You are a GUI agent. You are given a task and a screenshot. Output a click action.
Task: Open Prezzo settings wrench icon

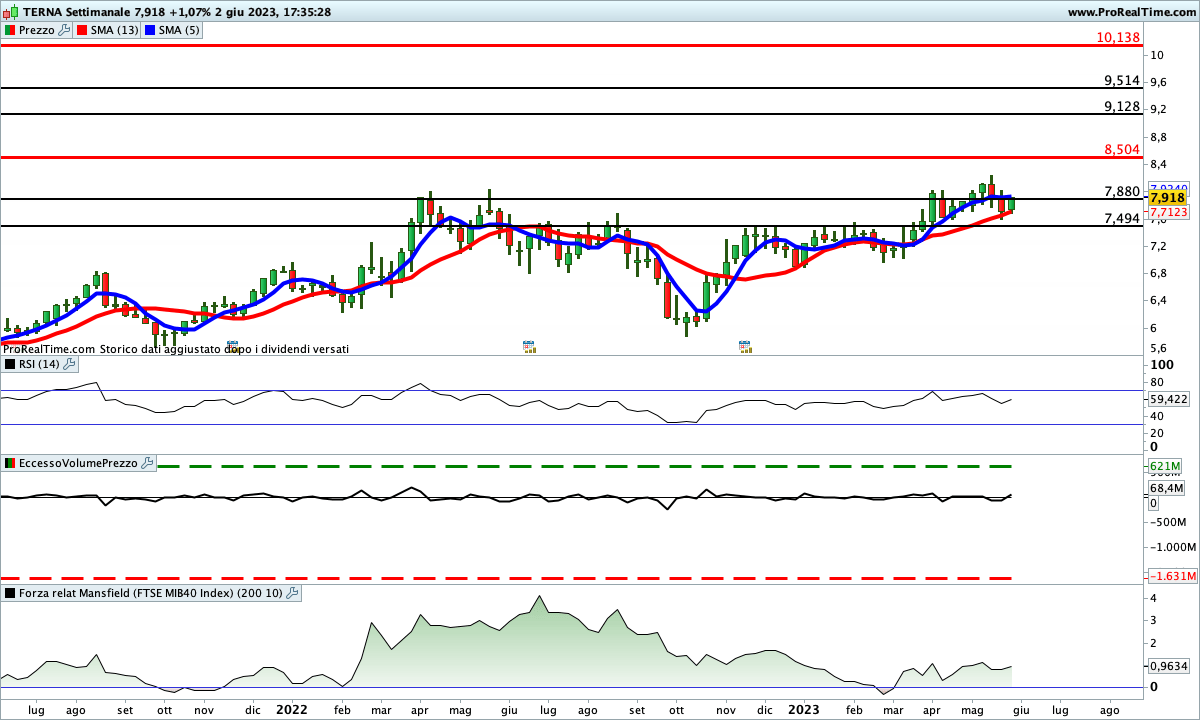point(65,30)
